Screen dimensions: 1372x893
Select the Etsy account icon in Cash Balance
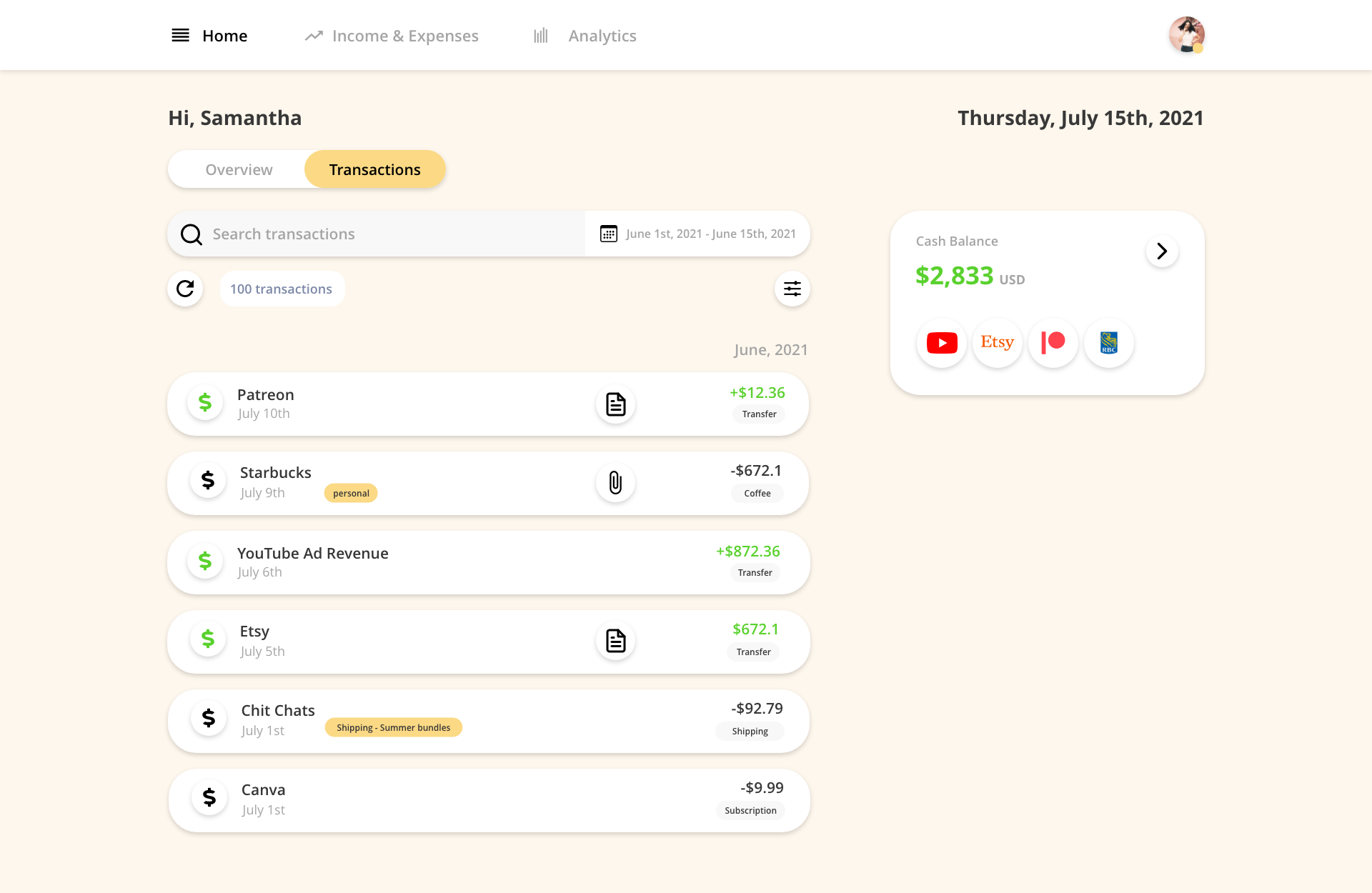(997, 343)
